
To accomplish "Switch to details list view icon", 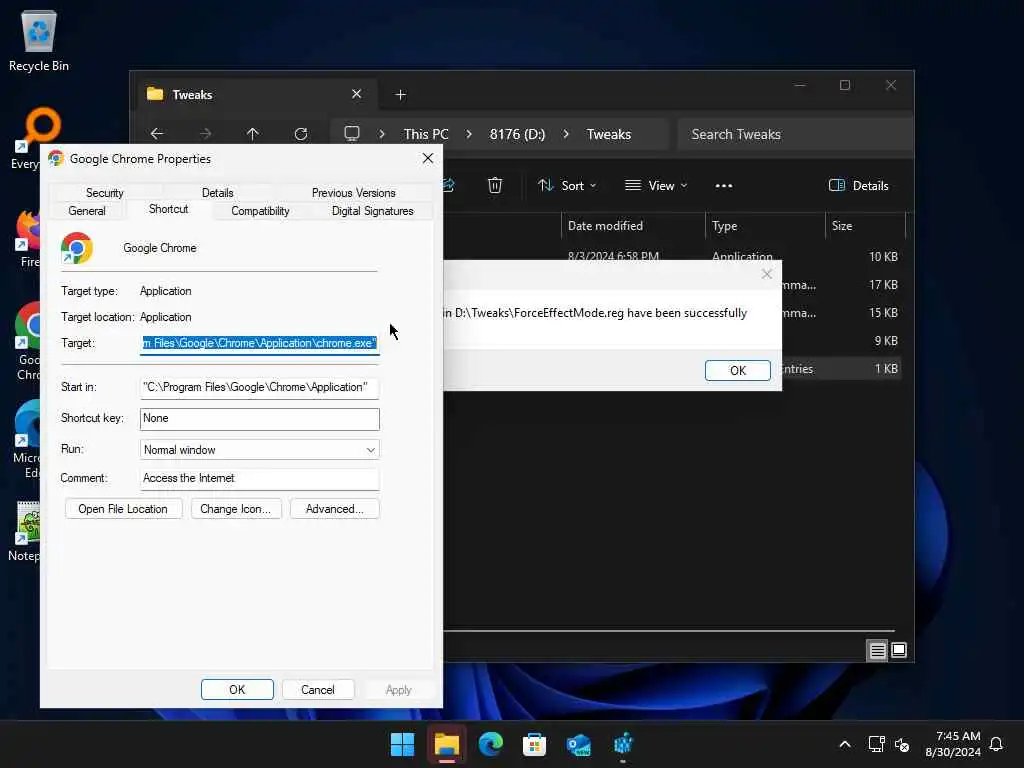I will coord(877,650).
